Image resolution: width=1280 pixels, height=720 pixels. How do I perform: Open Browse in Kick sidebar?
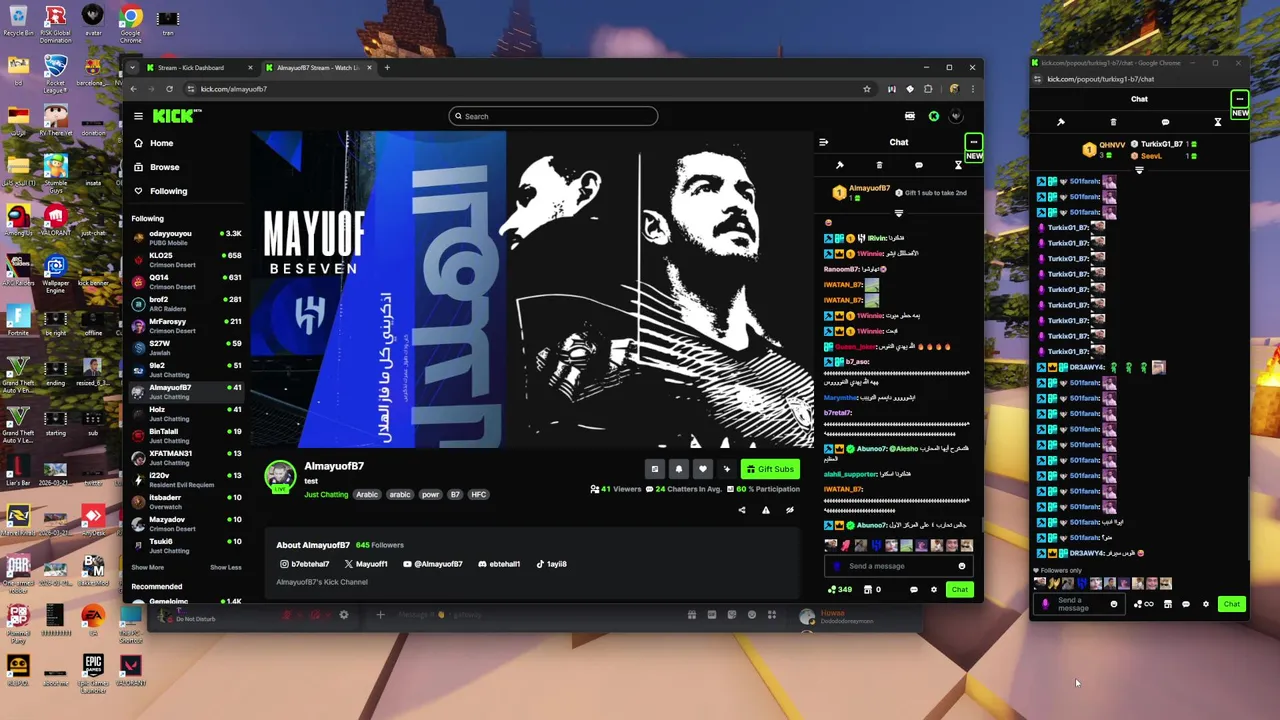pos(158,167)
